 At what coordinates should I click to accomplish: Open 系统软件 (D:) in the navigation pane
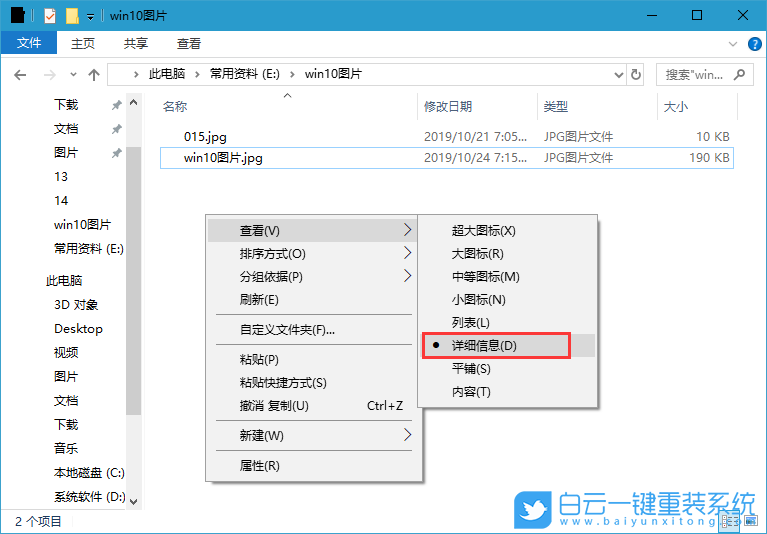90,497
